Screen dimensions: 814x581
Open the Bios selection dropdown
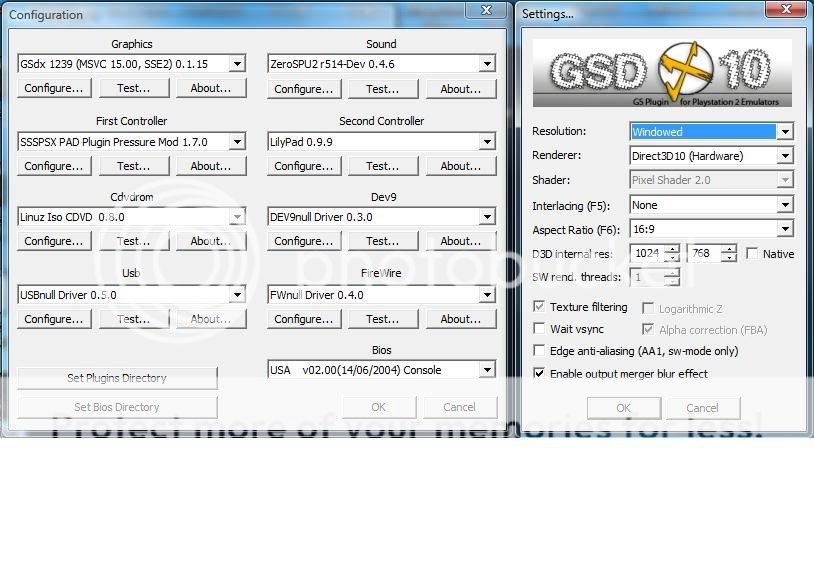382,370
